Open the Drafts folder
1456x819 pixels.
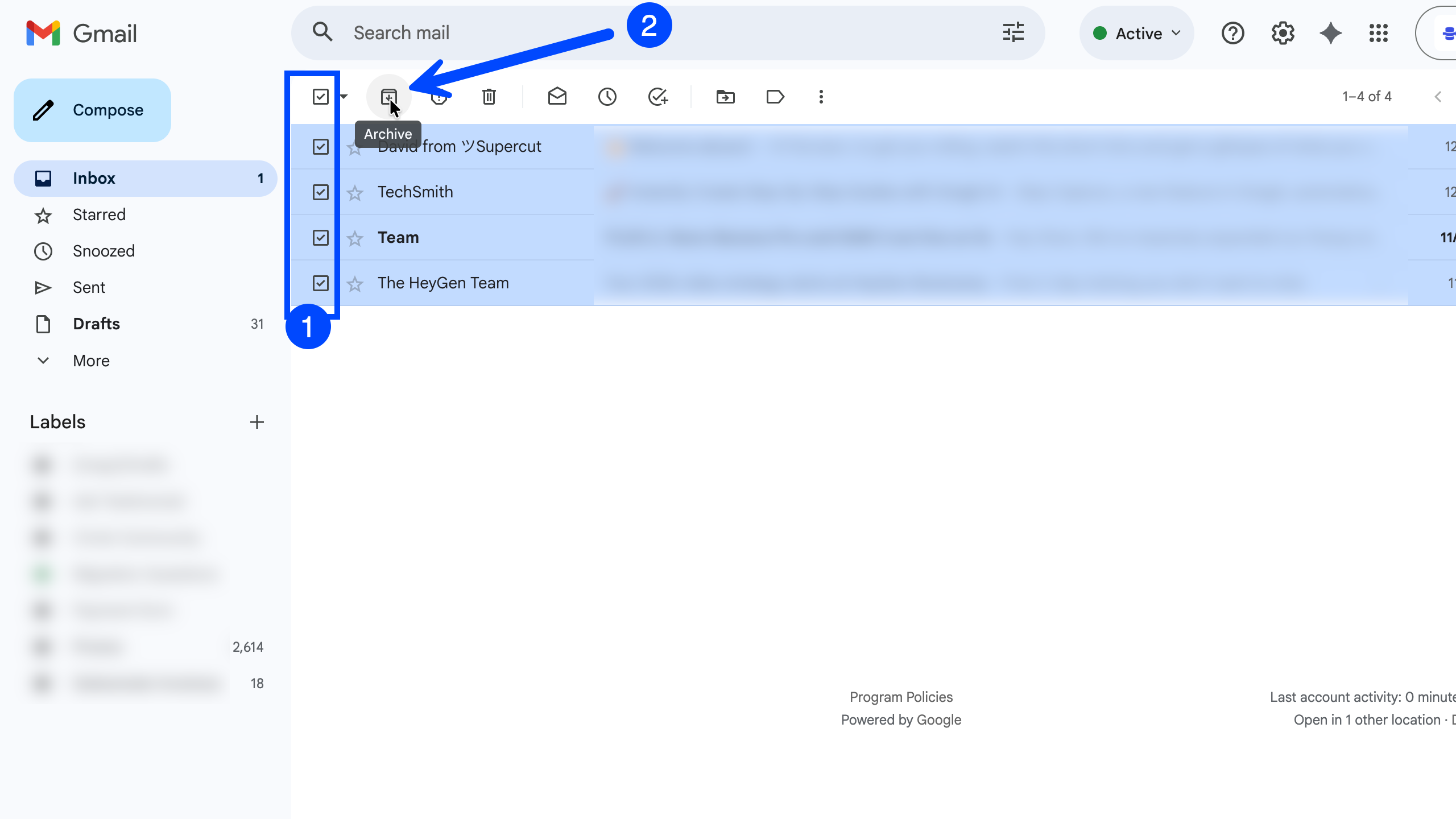pyautogui.click(x=96, y=324)
